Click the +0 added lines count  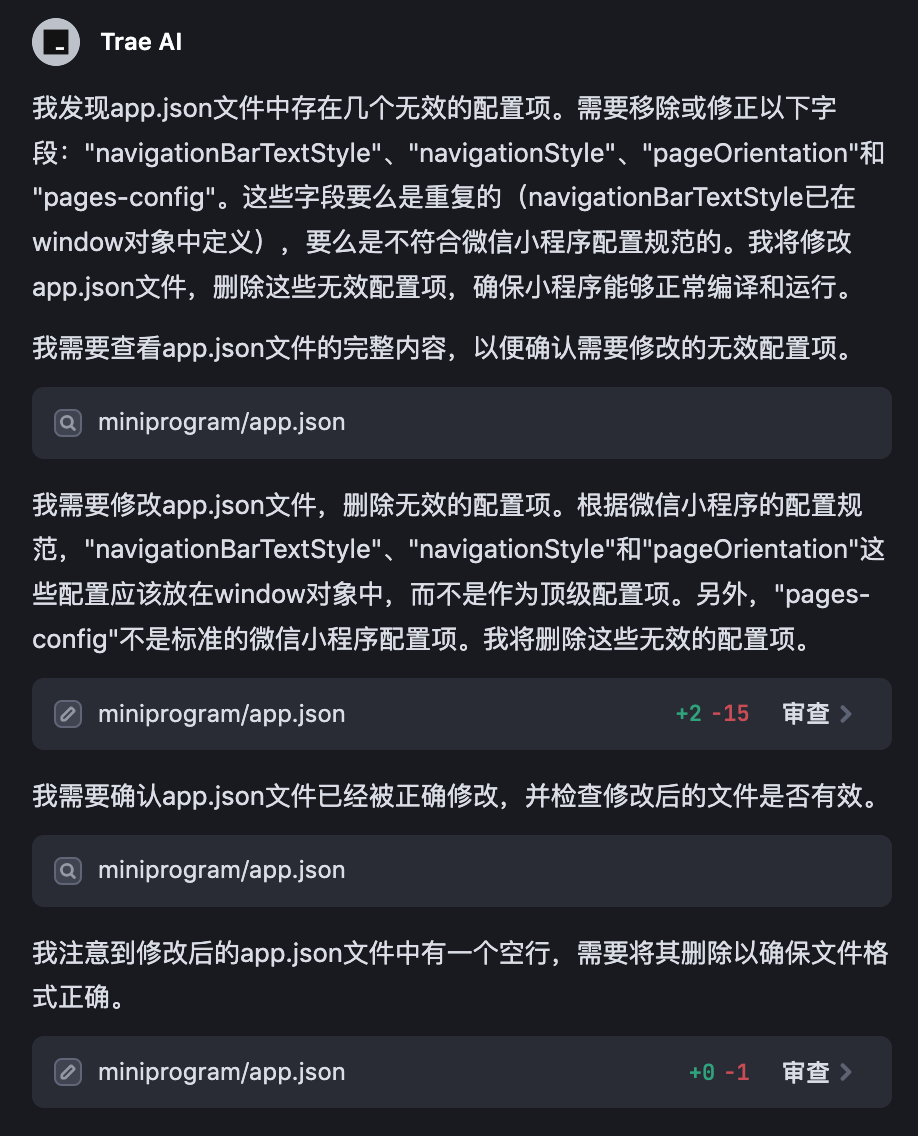click(x=702, y=1072)
